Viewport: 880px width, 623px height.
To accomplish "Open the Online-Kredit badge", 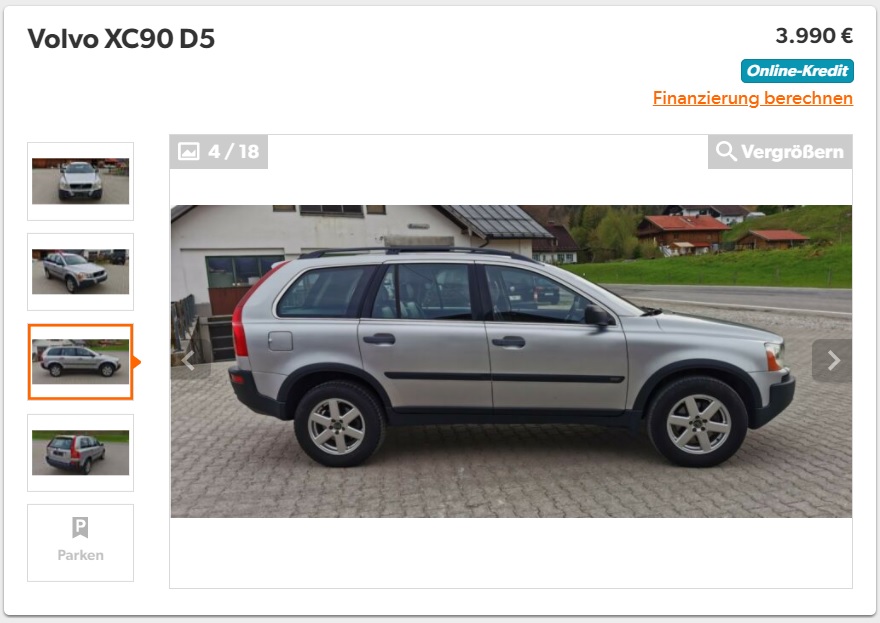I will click(x=797, y=71).
